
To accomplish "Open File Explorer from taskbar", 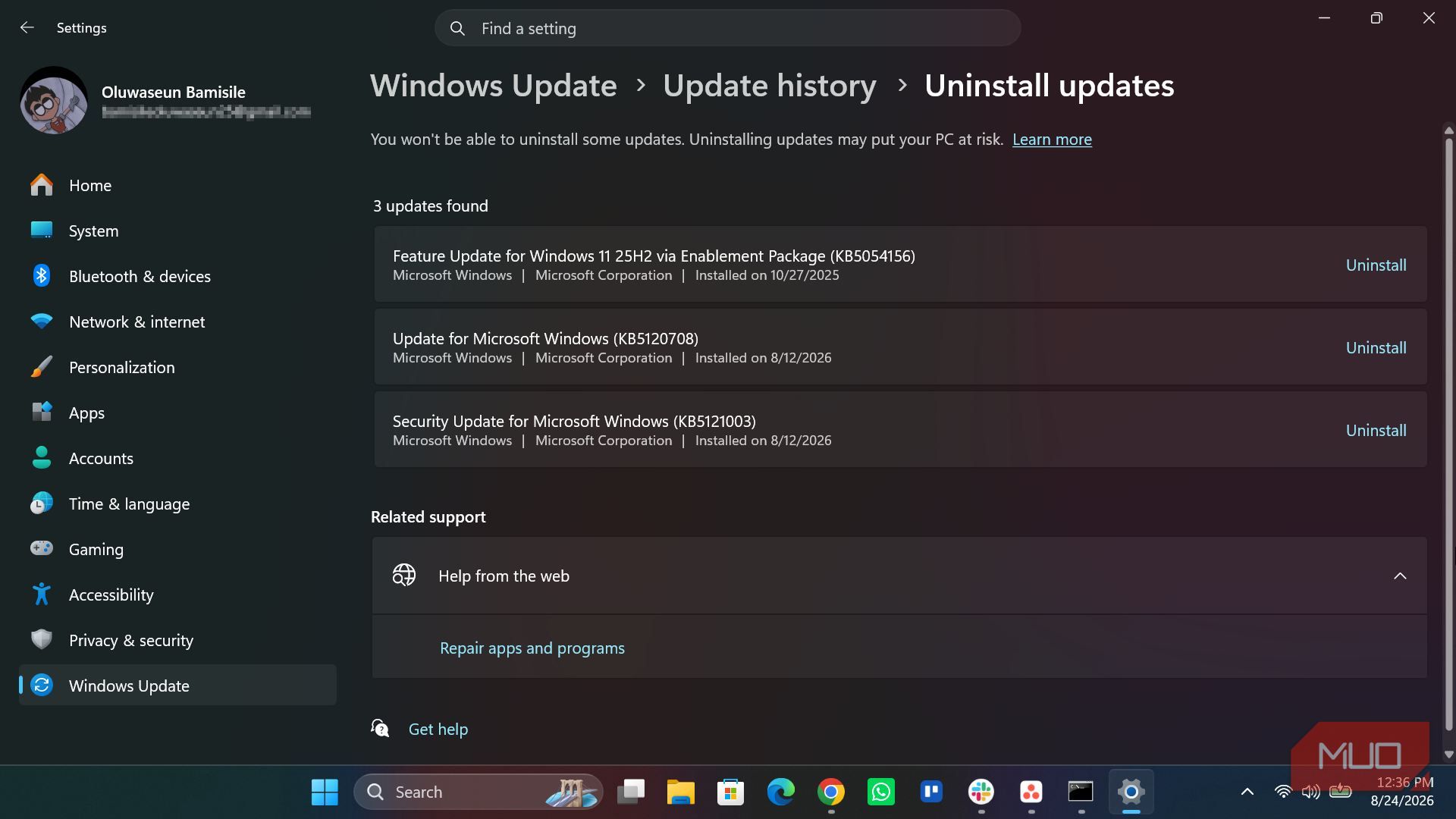I will (680, 792).
